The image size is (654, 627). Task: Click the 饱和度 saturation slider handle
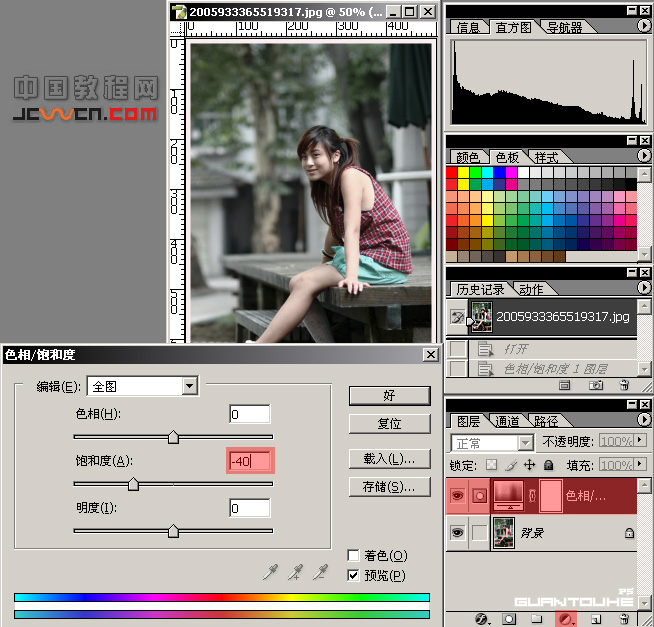coord(133,484)
